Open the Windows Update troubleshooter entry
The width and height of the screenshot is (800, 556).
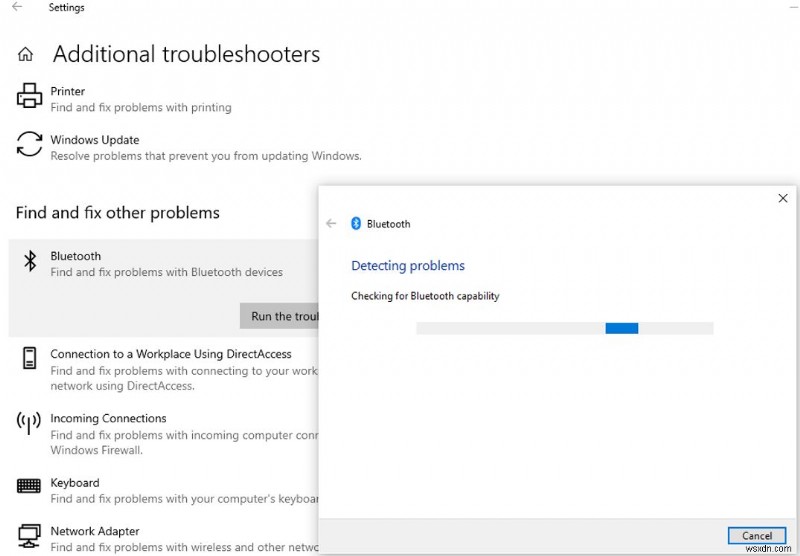[189, 147]
